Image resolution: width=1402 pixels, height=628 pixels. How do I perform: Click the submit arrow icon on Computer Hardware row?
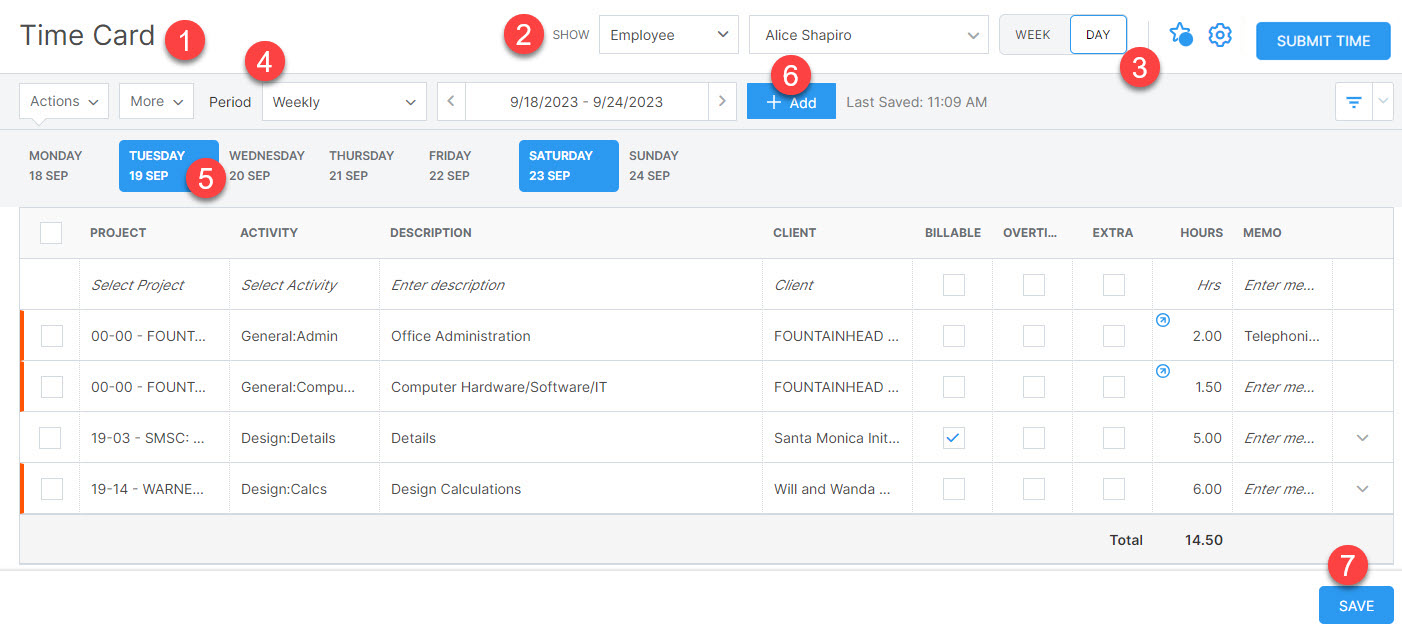click(x=1163, y=370)
